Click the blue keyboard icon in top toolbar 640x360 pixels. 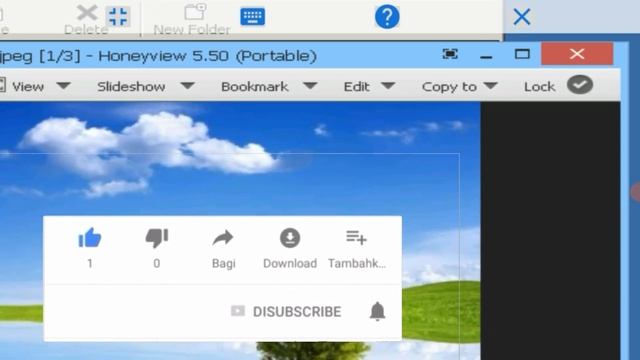(252, 17)
